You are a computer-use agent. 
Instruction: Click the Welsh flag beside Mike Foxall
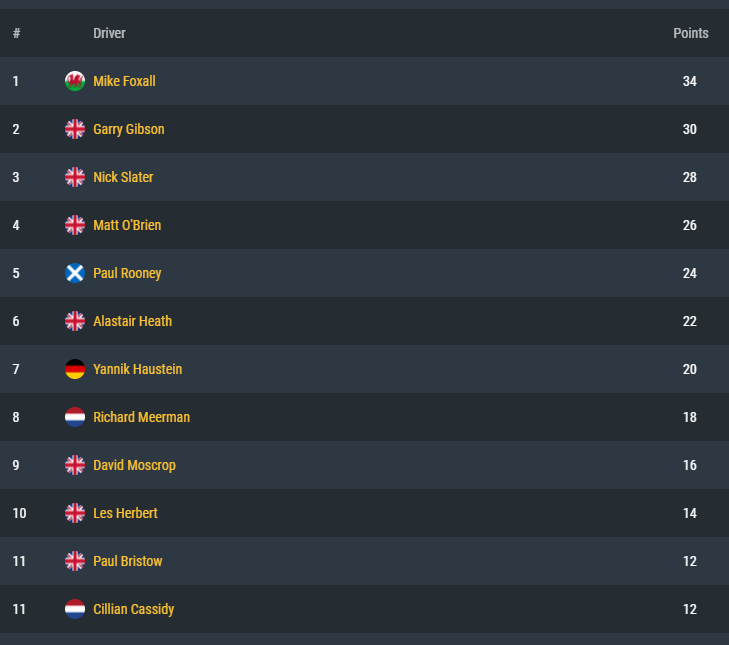pyautogui.click(x=75, y=81)
